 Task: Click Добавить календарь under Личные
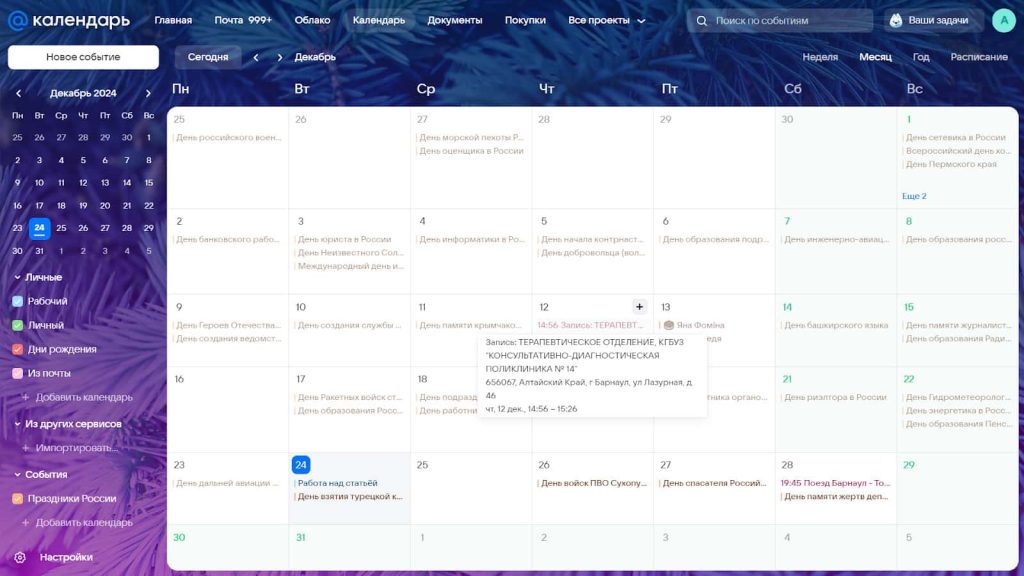click(77, 398)
